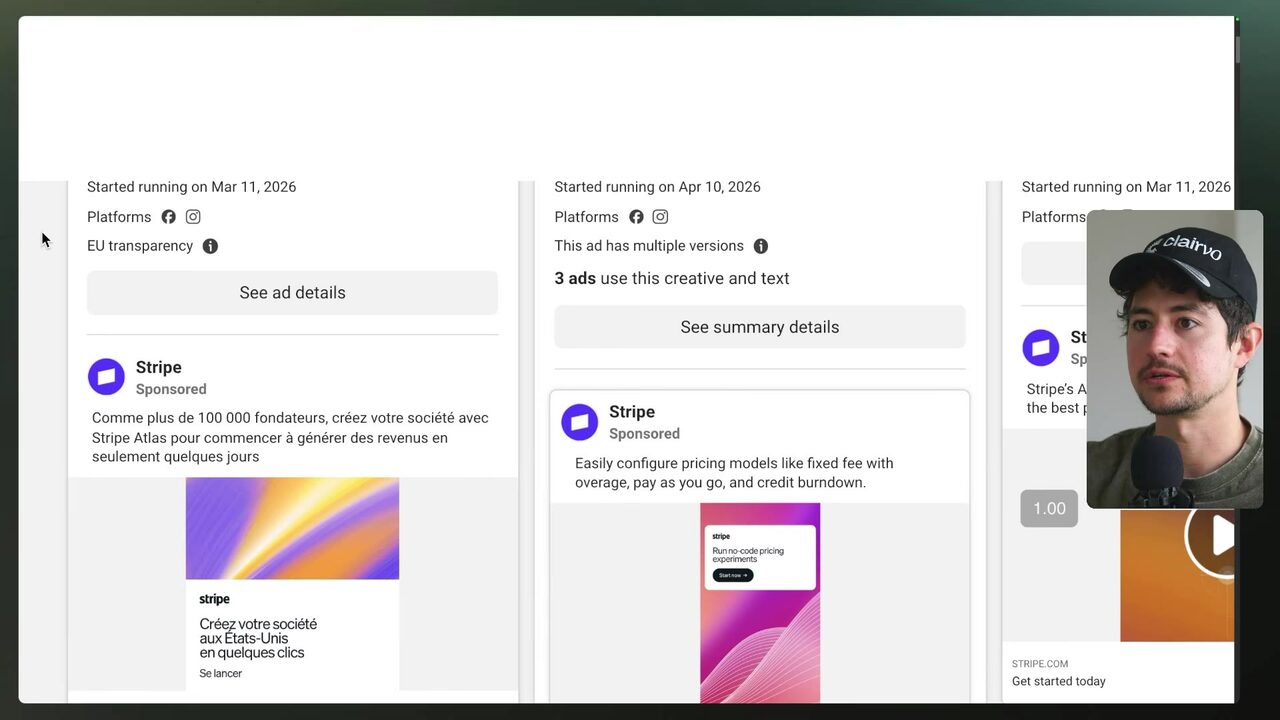Click the 1.00 playback speed badge

tap(1049, 508)
